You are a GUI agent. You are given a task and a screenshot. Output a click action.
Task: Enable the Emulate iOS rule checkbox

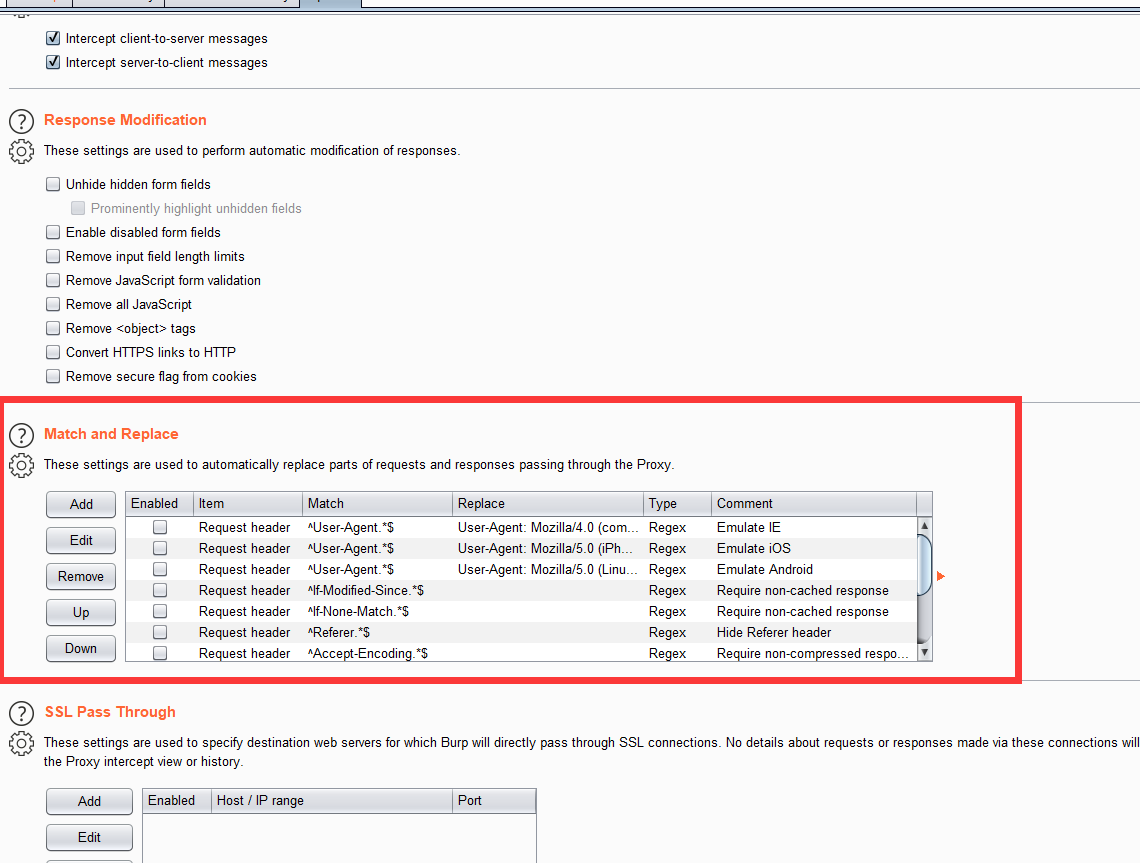[160, 548]
